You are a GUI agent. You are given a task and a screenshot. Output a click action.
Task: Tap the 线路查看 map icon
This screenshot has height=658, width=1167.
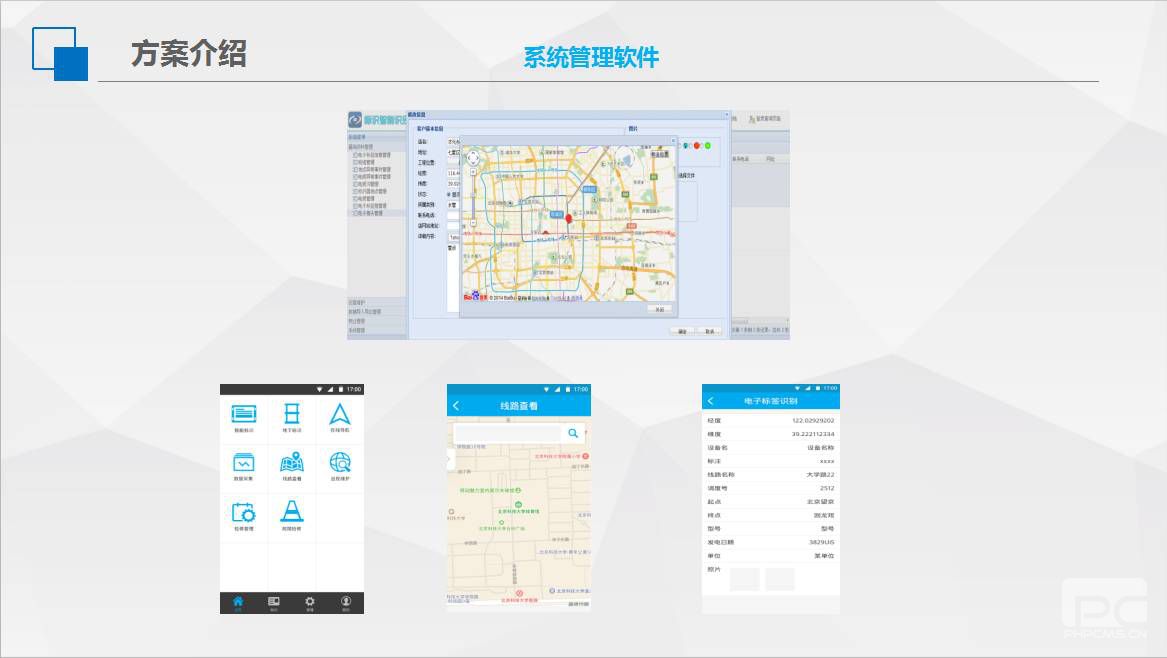coord(292,463)
